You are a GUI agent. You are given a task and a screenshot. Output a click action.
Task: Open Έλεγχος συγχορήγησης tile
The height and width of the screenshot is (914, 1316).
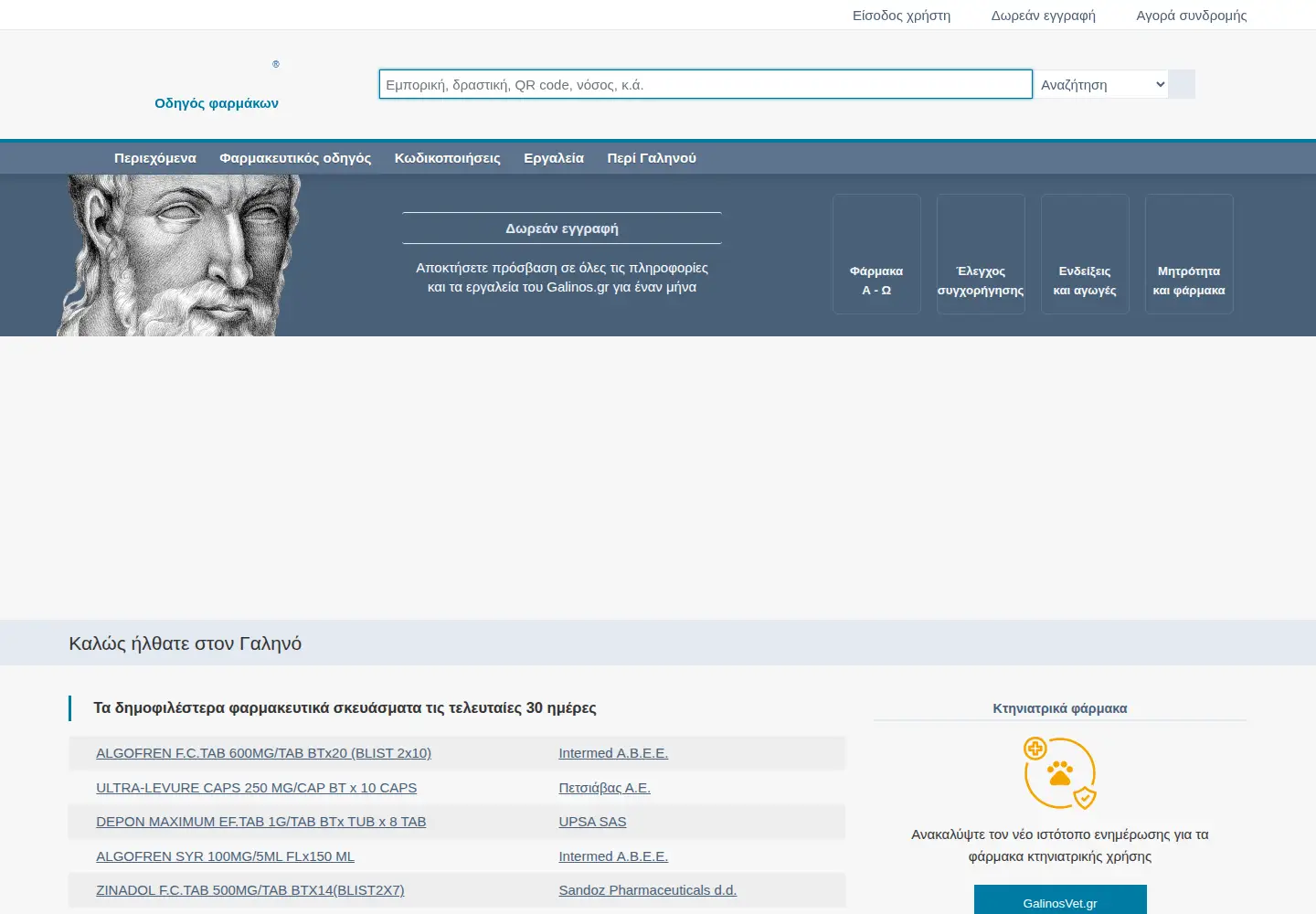[x=981, y=254]
